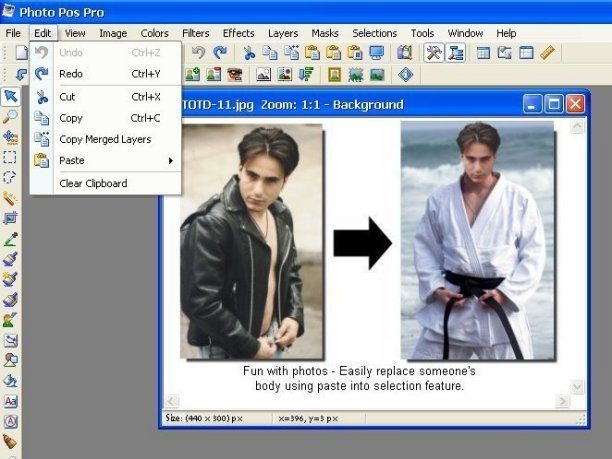Click the toolbar undo arrow icon
612x459 pixels.
(x=199, y=53)
